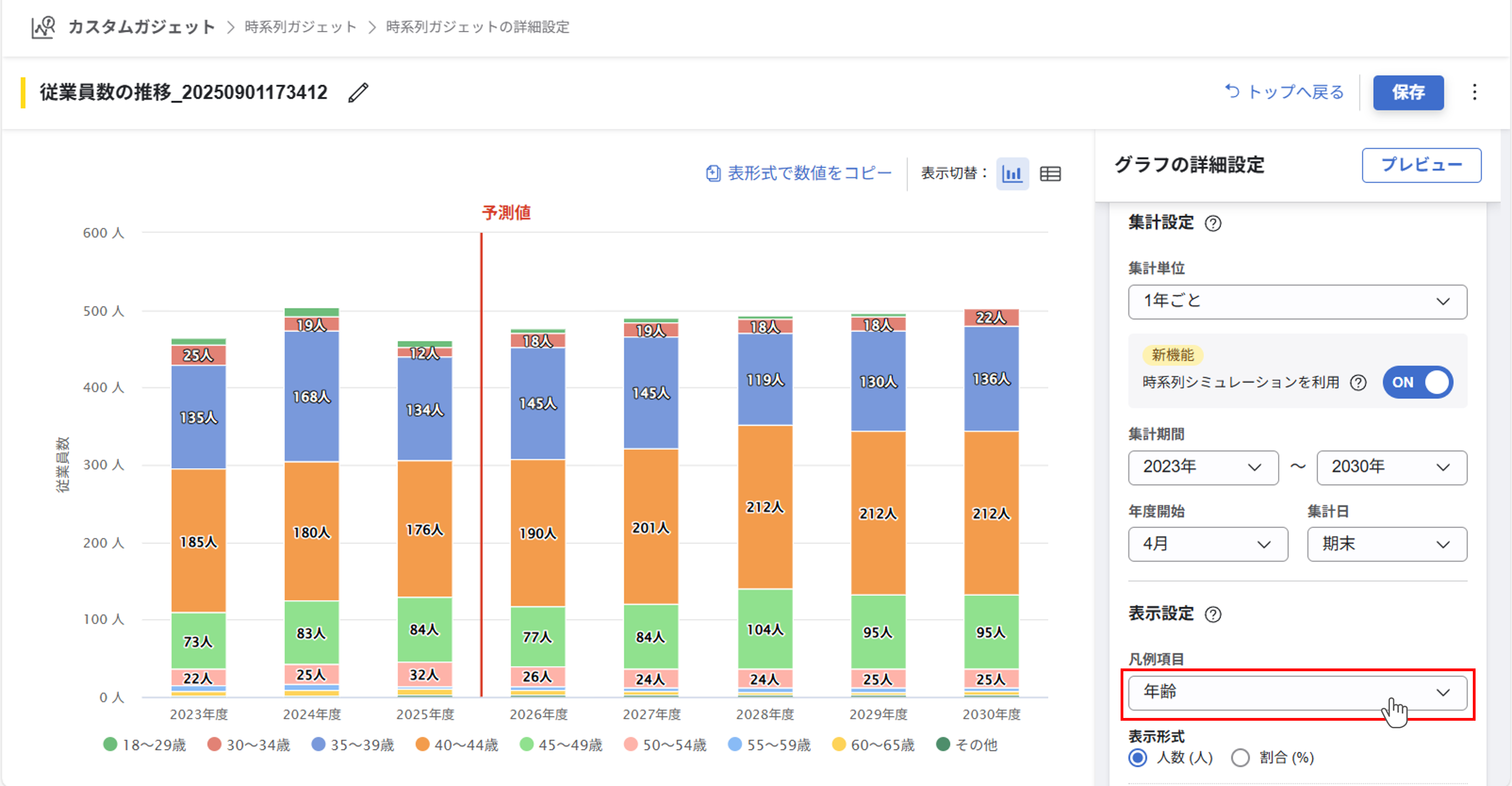Go to 時系列ガジェット breadcrumb
1512x786 pixels.
tap(301, 27)
